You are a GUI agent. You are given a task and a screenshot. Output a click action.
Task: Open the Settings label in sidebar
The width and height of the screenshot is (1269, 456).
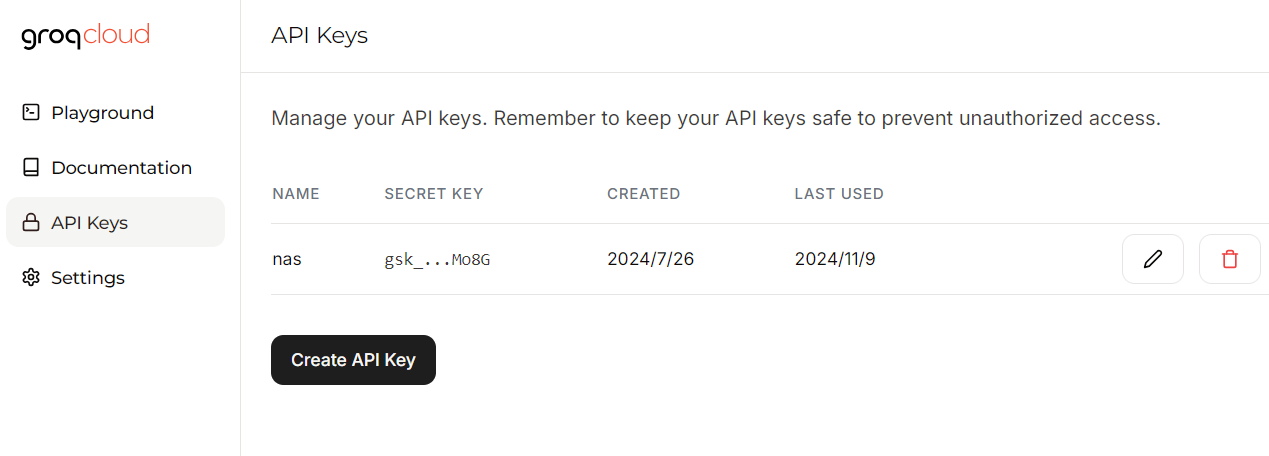tap(88, 278)
